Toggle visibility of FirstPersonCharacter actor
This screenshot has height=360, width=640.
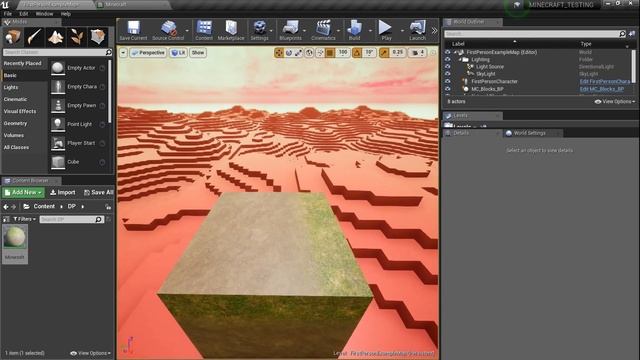(447, 81)
